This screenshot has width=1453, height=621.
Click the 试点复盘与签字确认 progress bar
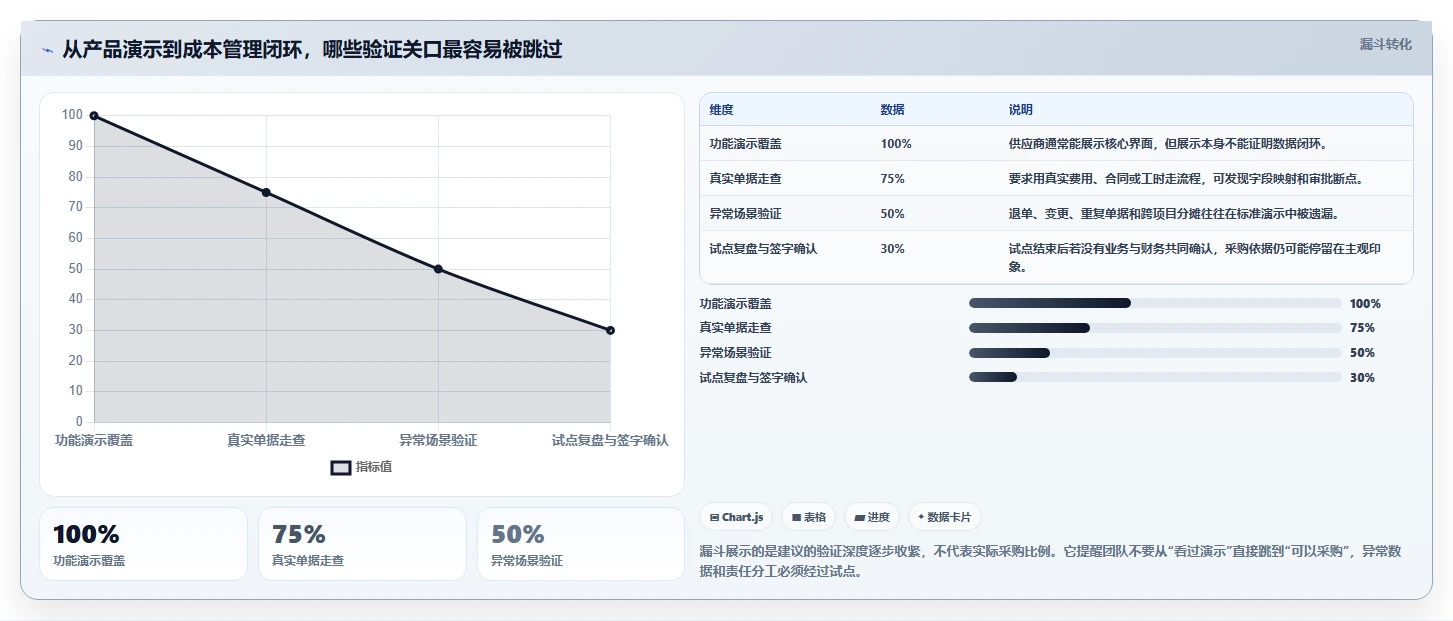click(1155, 377)
